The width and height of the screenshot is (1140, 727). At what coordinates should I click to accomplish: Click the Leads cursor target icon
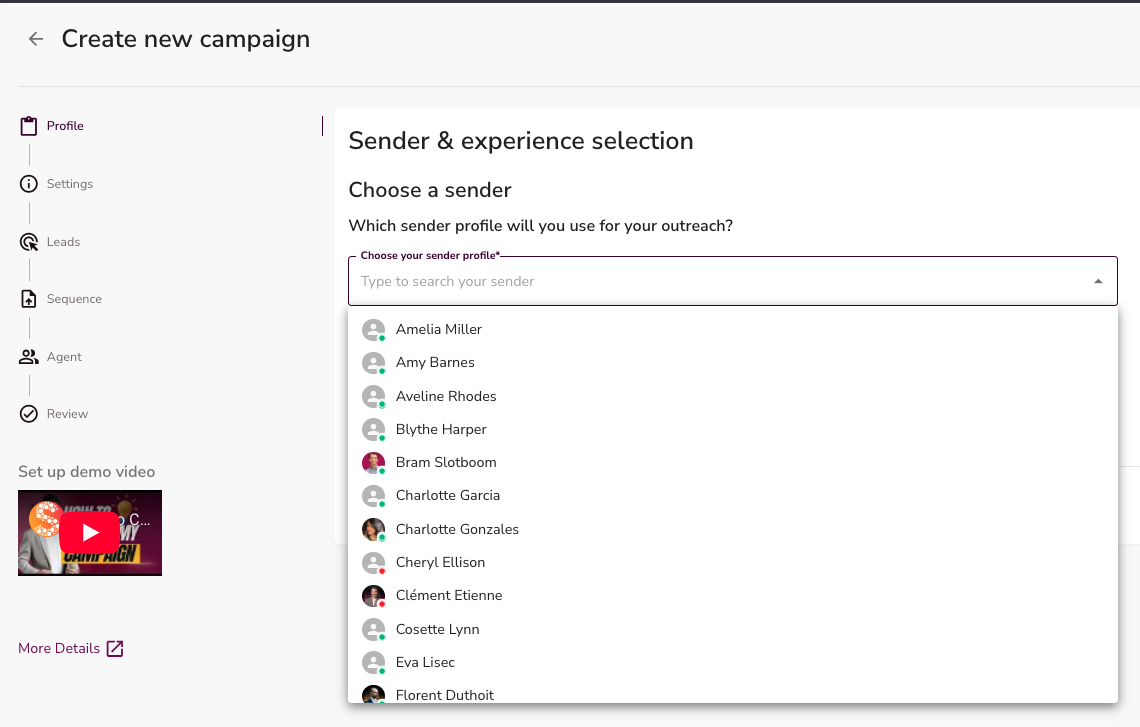click(x=29, y=242)
